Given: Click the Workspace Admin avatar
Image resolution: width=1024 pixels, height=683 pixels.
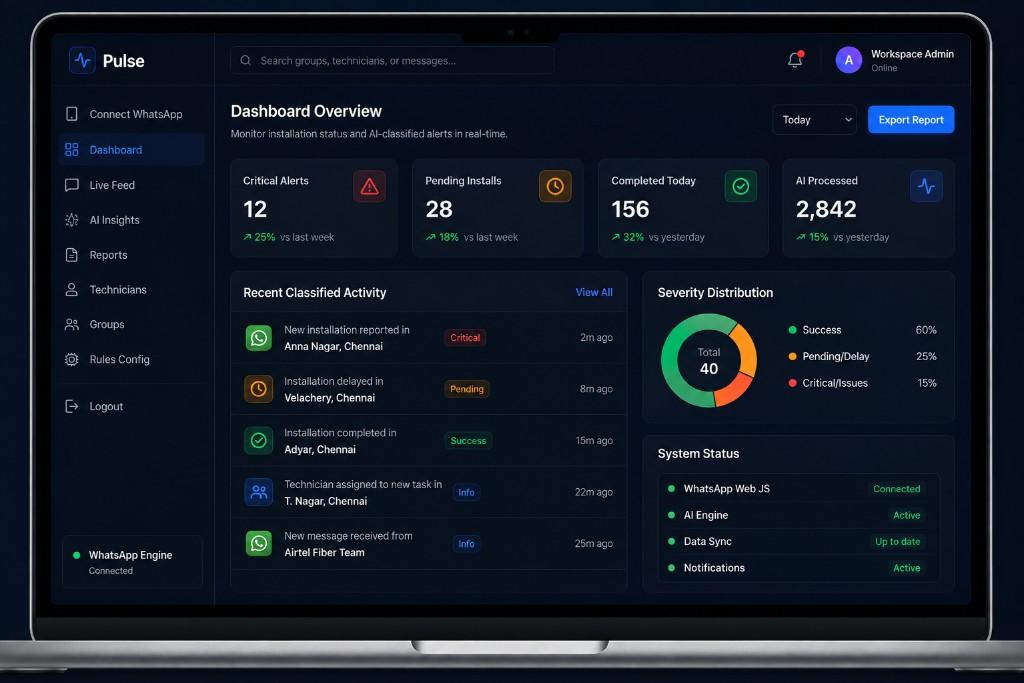Looking at the screenshot, I should point(848,60).
